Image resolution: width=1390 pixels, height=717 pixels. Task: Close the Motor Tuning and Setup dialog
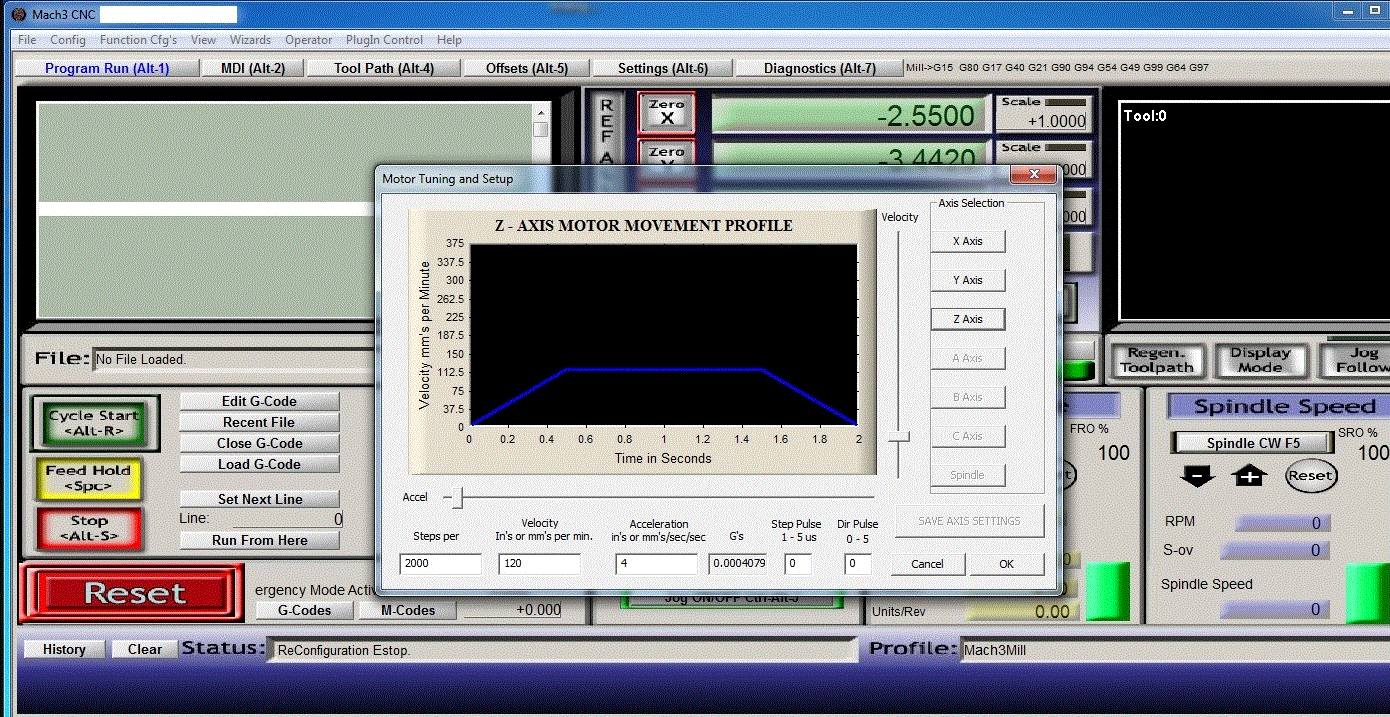point(1034,176)
